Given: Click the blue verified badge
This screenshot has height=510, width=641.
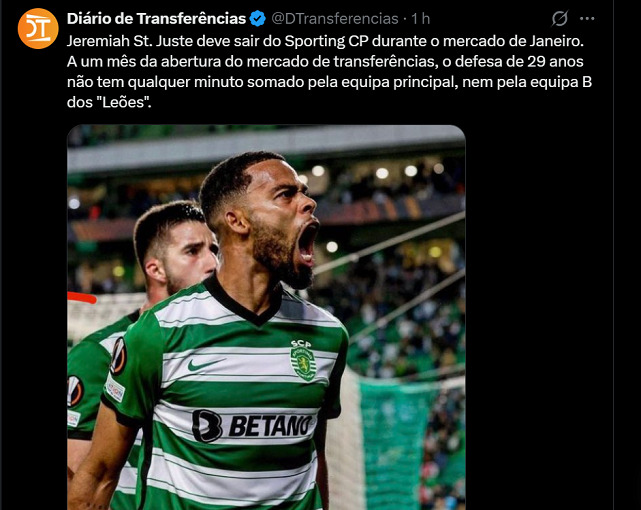Looking at the screenshot, I should 258,19.
